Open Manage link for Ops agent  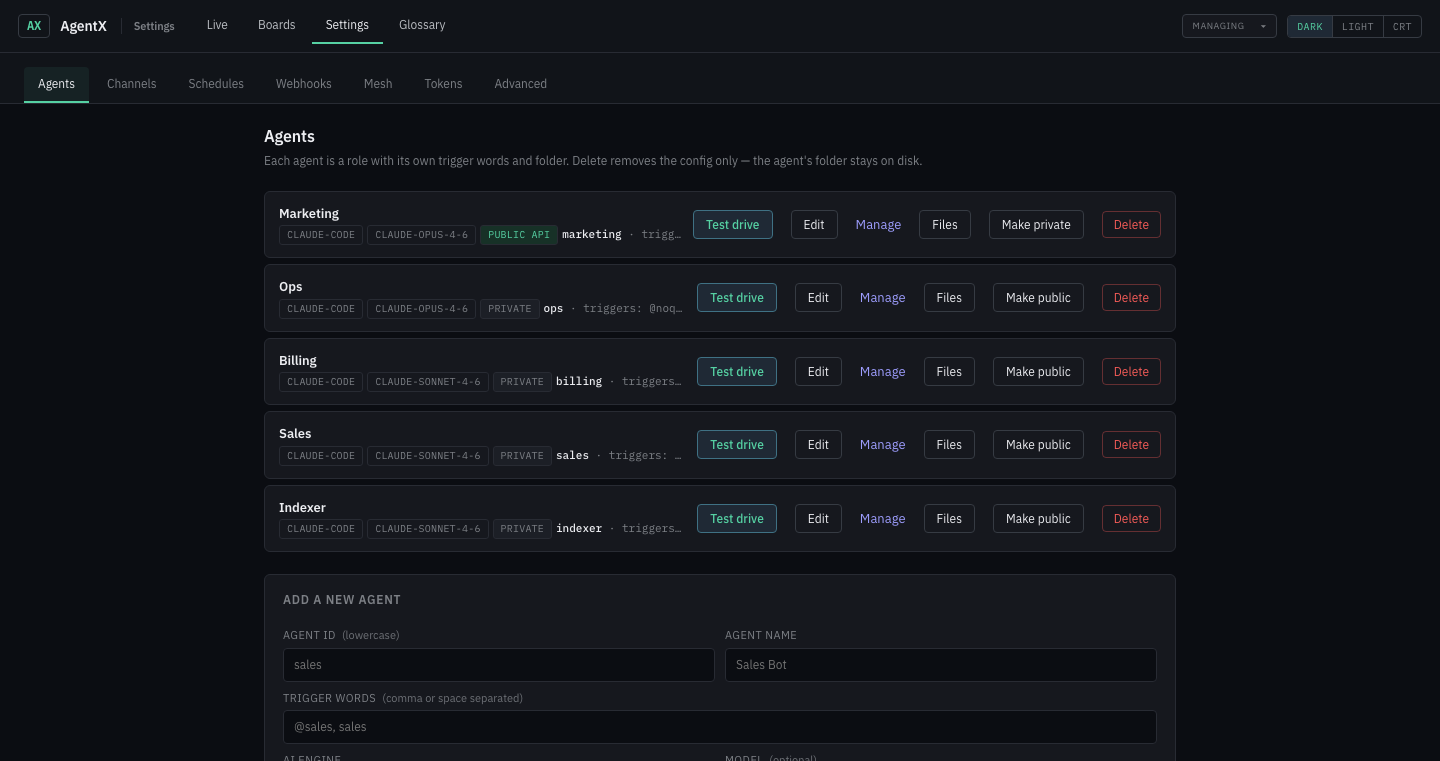click(x=882, y=298)
